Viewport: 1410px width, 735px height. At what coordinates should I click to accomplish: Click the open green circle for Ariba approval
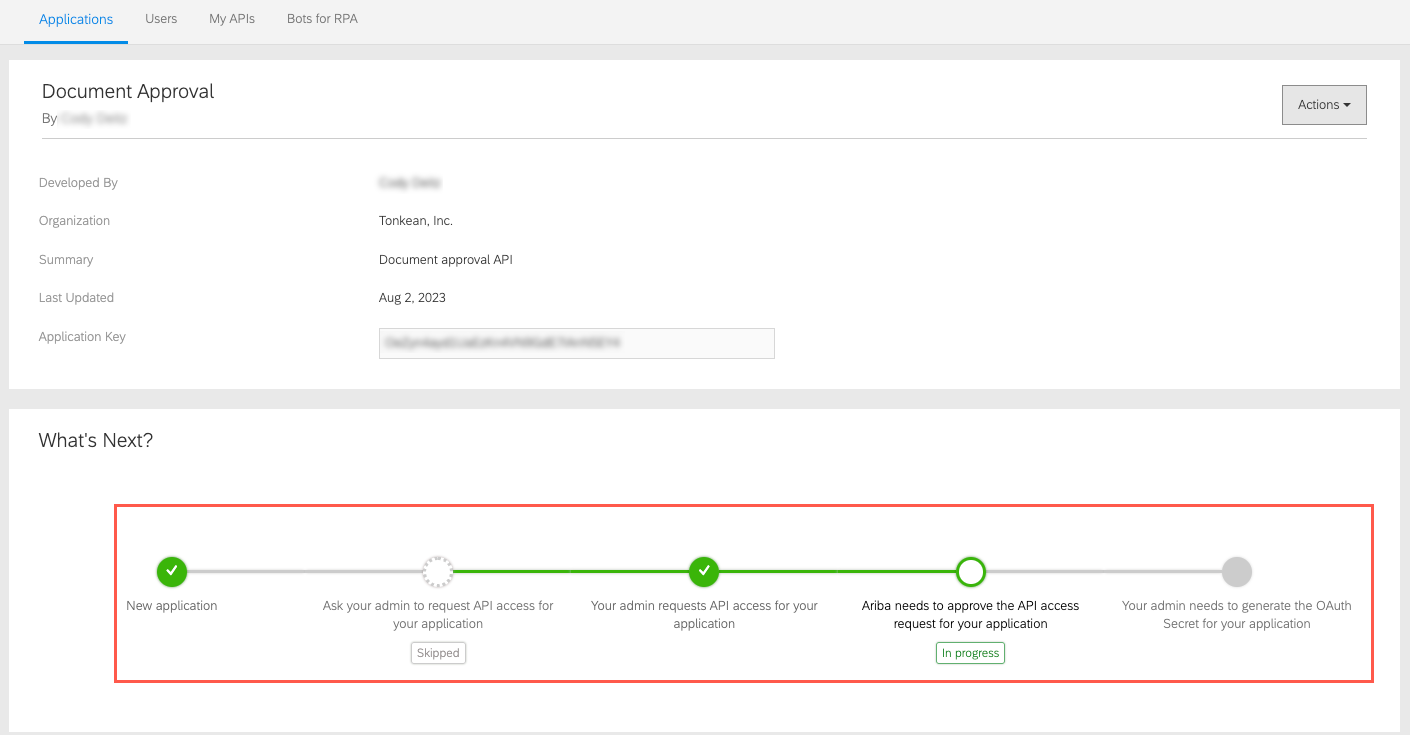point(970,572)
